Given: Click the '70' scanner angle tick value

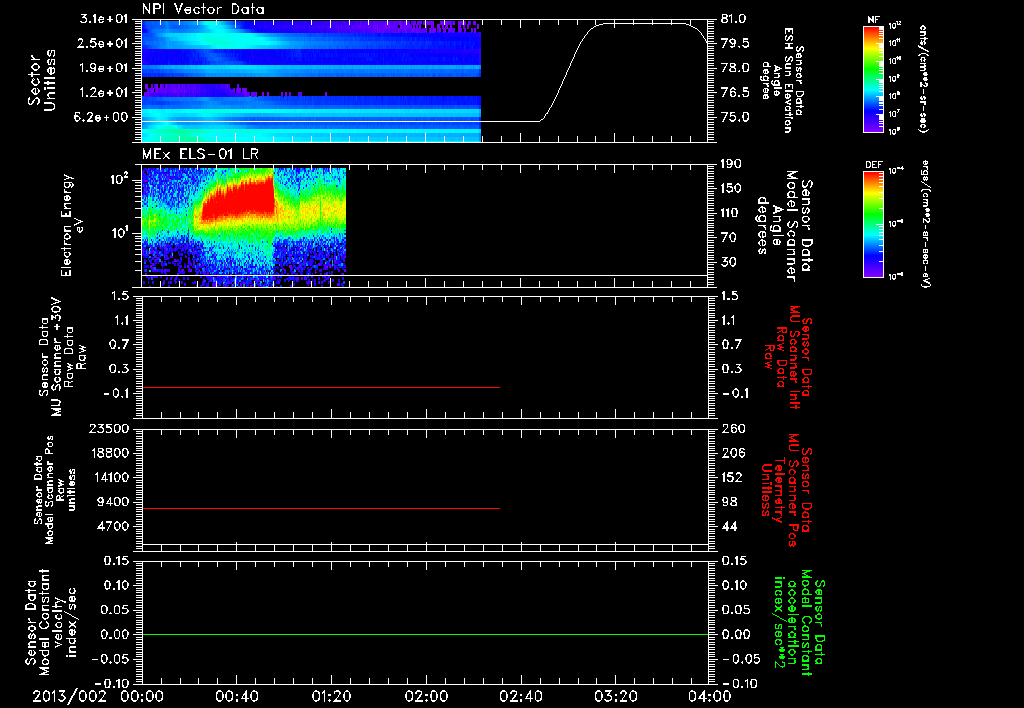Looking at the screenshot, I should (729, 238).
